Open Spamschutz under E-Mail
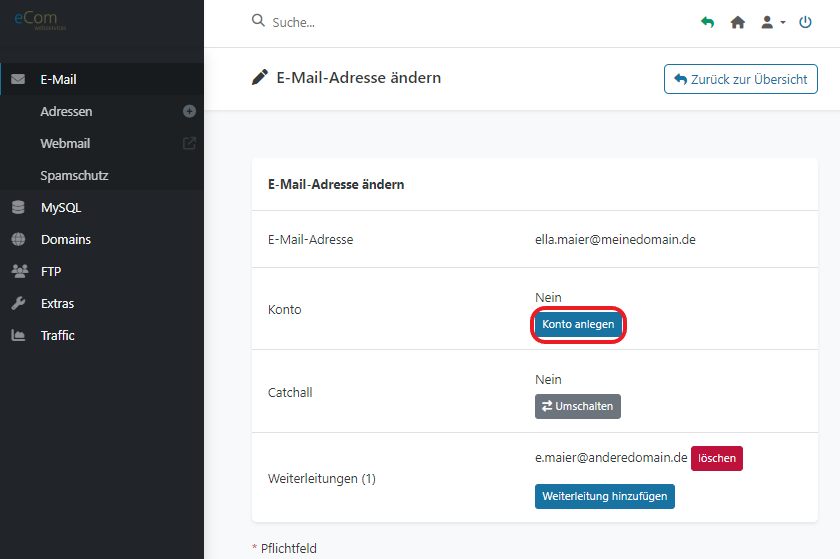This screenshot has width=840, height=559. point(74,175)
